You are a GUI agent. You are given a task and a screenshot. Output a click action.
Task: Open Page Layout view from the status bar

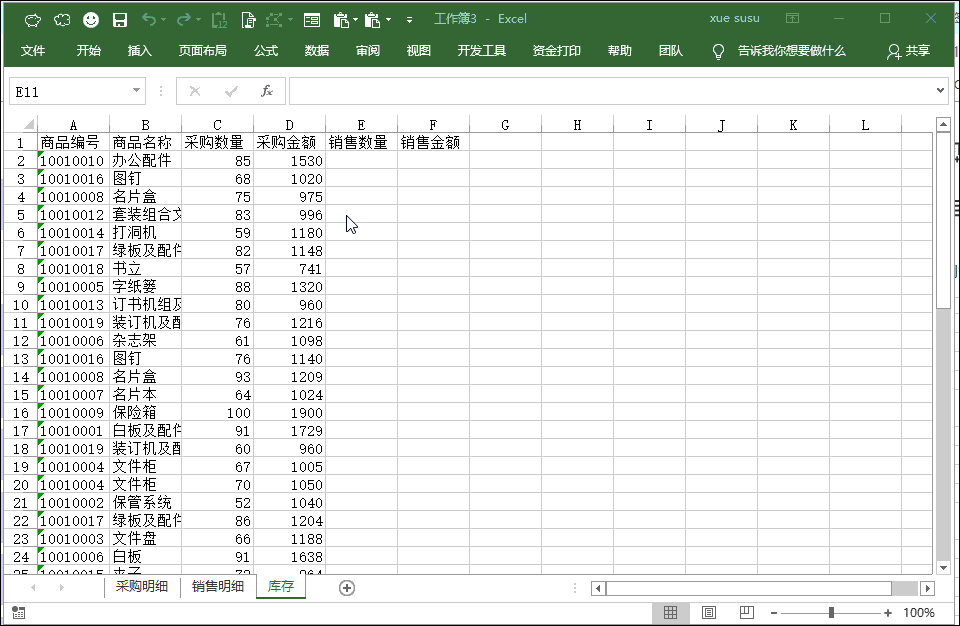(x=709, y=612)
